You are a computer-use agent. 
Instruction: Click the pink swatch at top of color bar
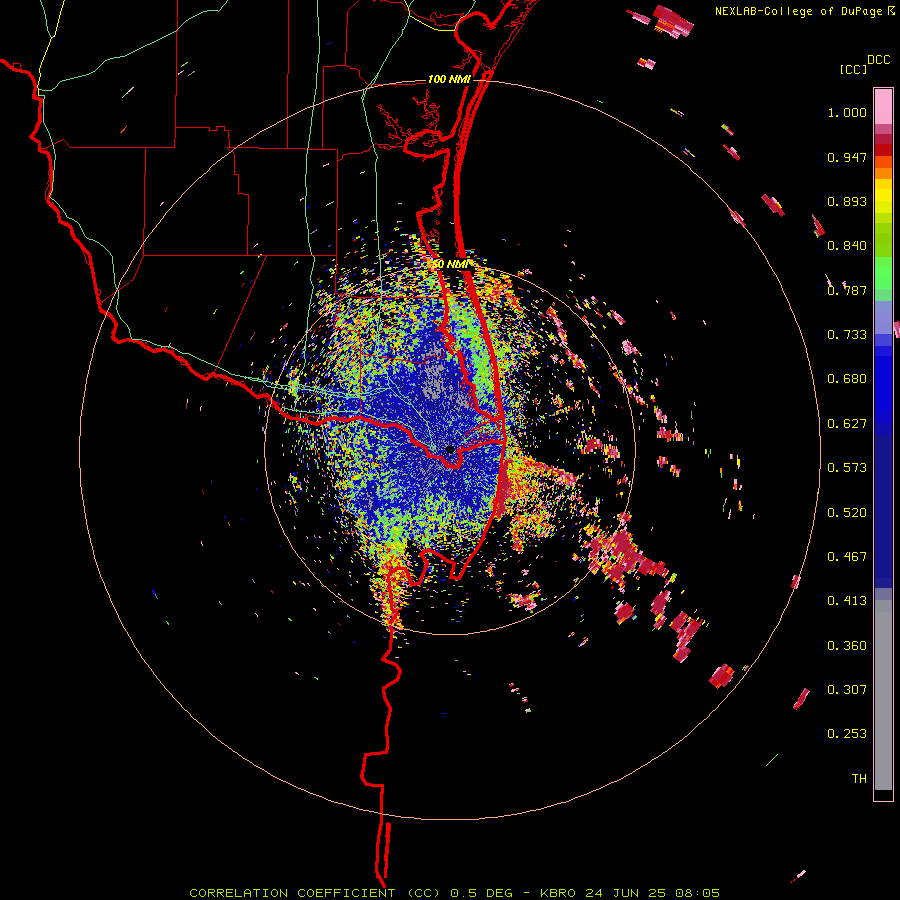(883, 106)
